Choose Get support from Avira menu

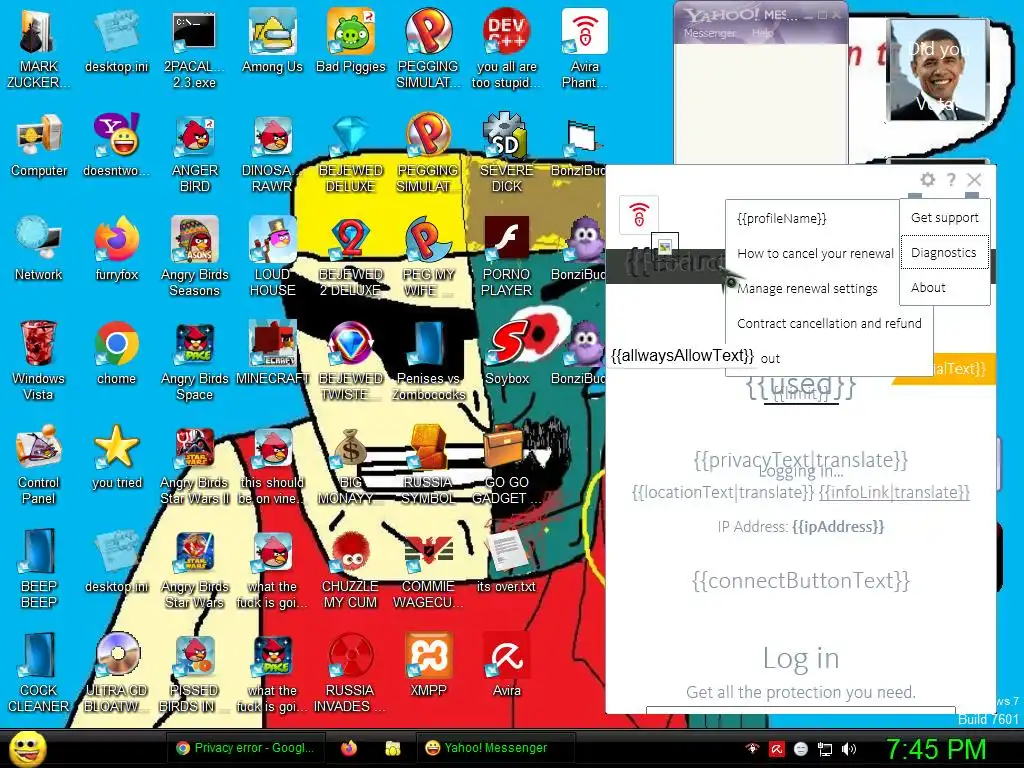pos(944,217)
